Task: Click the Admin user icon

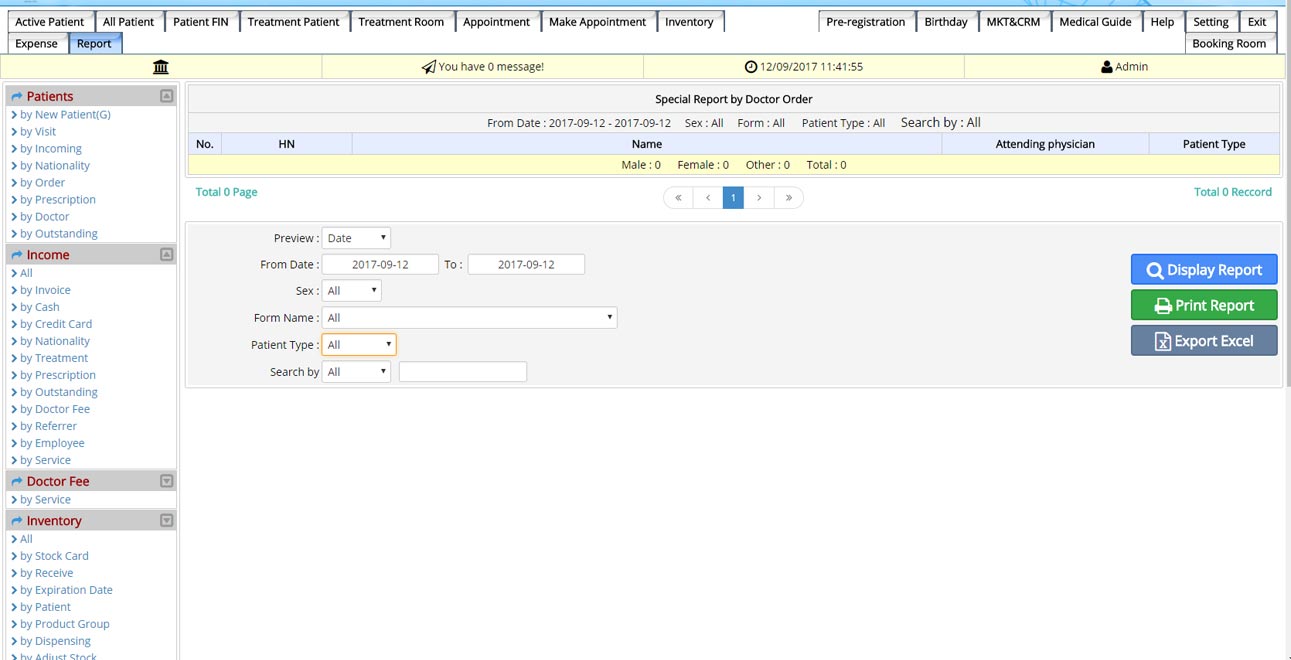Action: [x=1106, y=67]
